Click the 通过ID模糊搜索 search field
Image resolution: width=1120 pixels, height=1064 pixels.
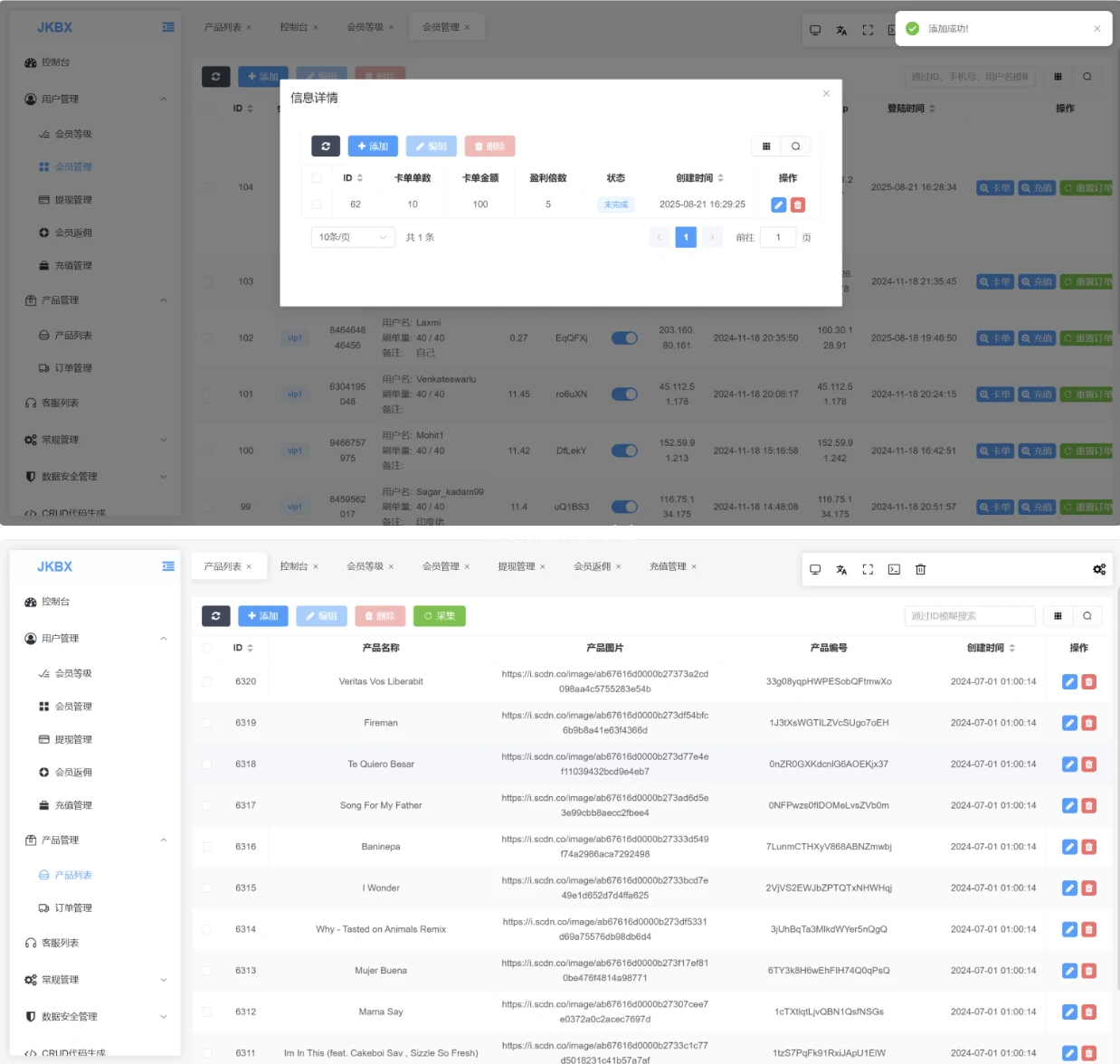(x=970, y=616)
